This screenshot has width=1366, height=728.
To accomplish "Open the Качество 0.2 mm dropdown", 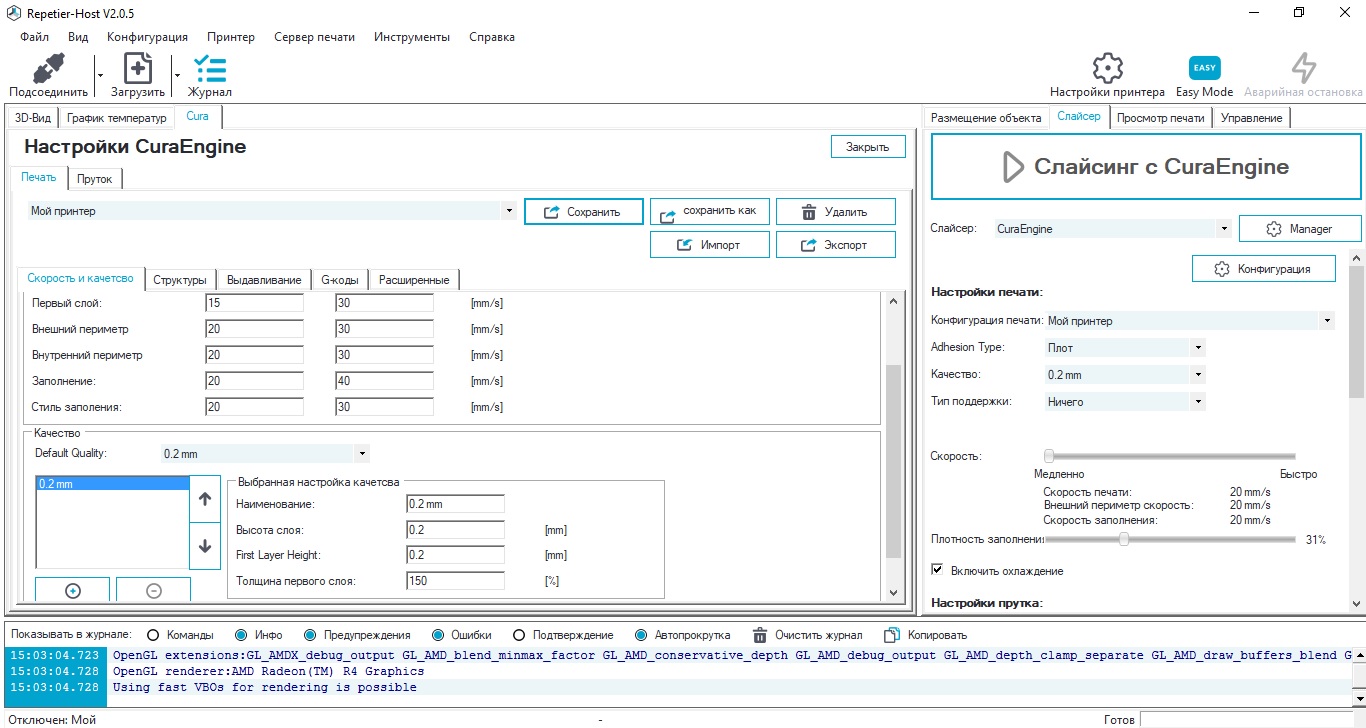I will pyautogui.click(x=1198, y=375).
